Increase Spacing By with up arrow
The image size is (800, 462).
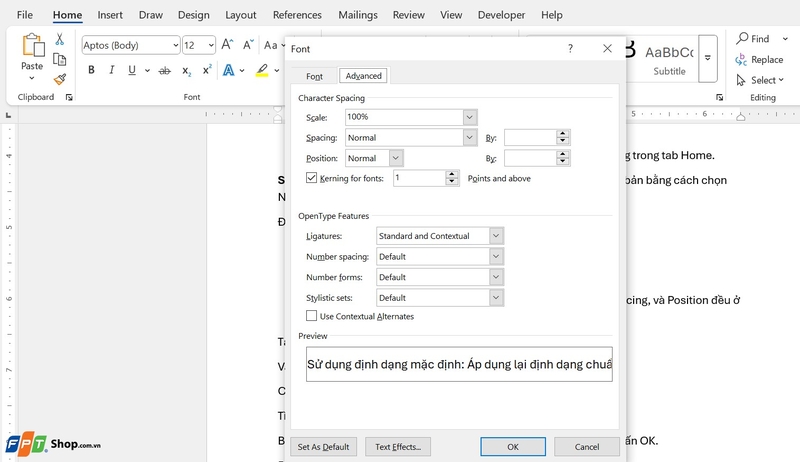click(563, 134)
